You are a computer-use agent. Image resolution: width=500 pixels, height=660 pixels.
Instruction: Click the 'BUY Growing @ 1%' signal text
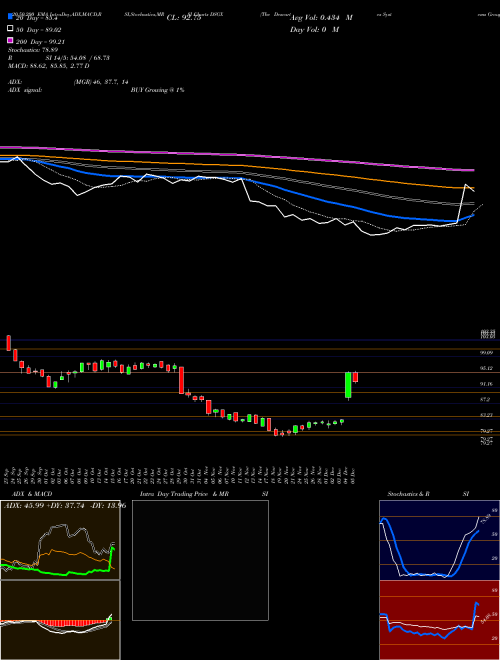pyautogui.click(x=157, y=90)
